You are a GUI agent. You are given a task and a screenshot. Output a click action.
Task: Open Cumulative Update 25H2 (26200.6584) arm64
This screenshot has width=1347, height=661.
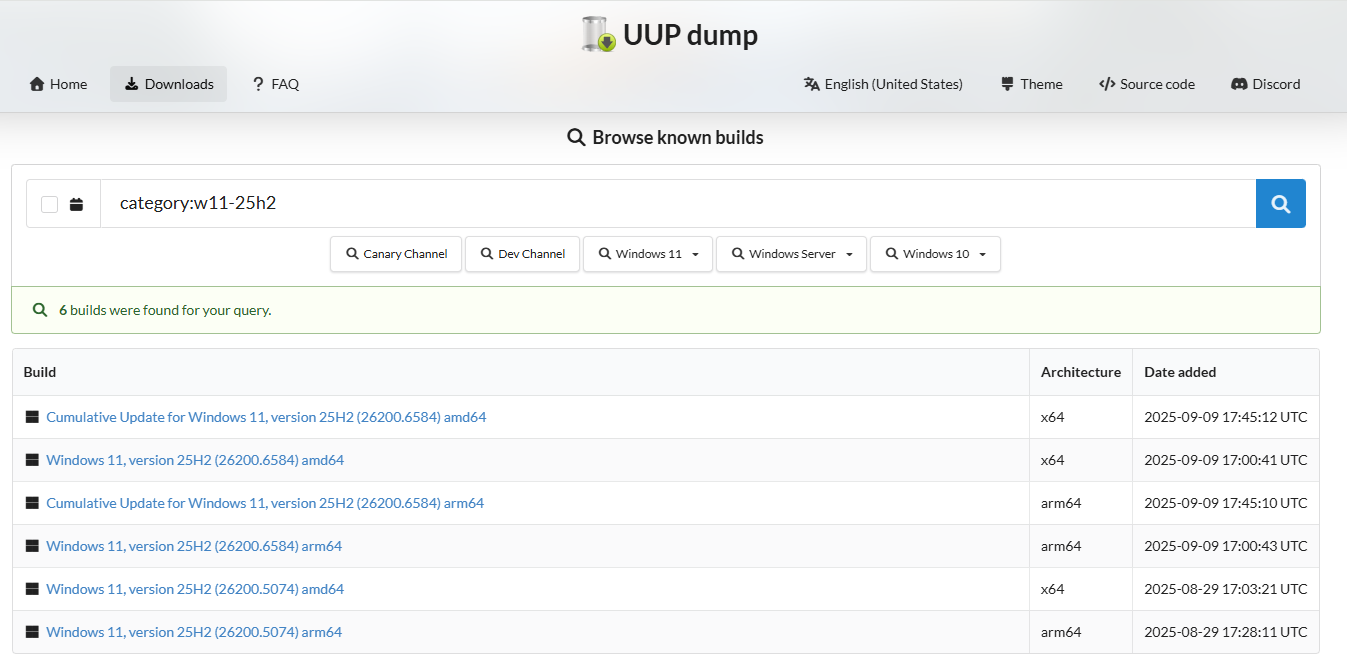click(x=265, y=503)
